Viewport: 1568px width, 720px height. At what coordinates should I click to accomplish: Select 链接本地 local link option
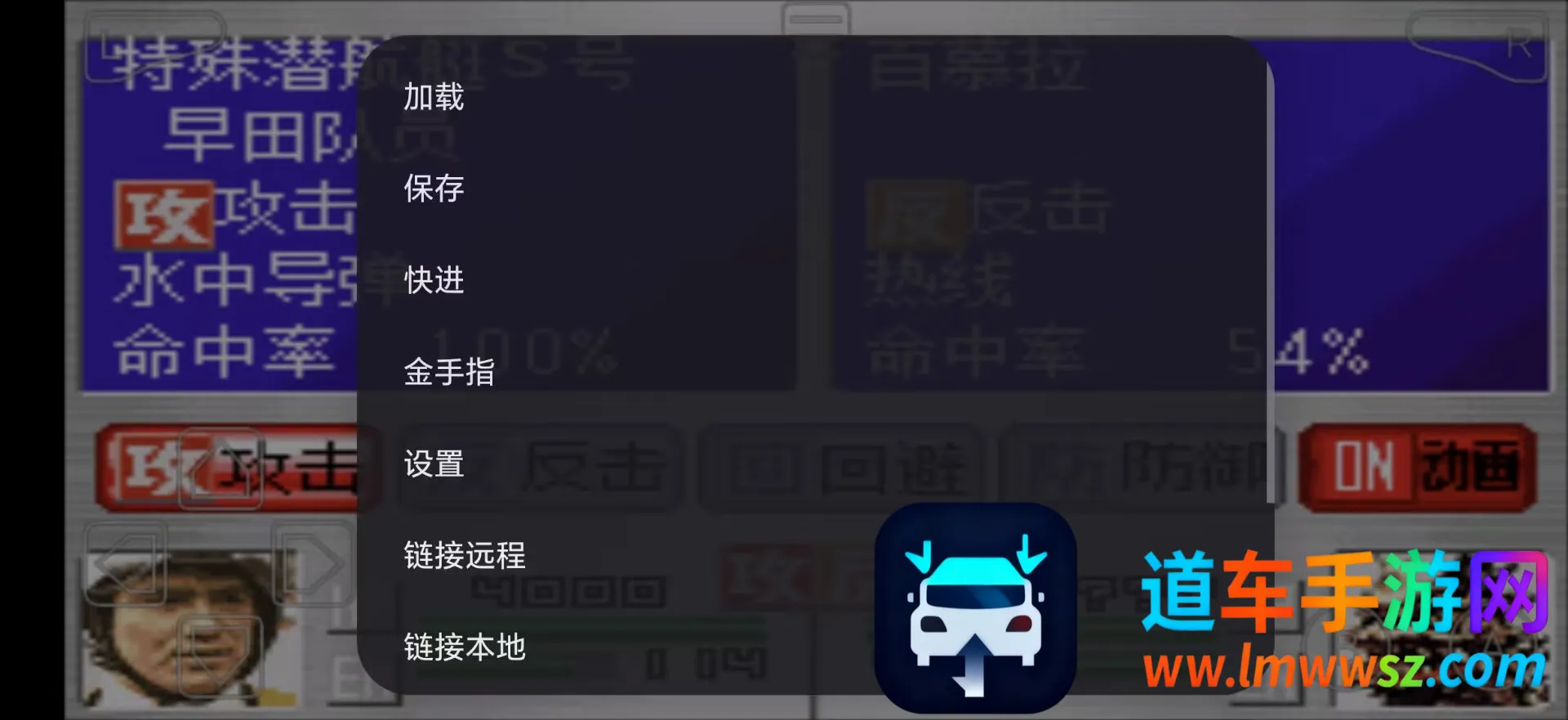pyautogui.click(x=465, y=647)
